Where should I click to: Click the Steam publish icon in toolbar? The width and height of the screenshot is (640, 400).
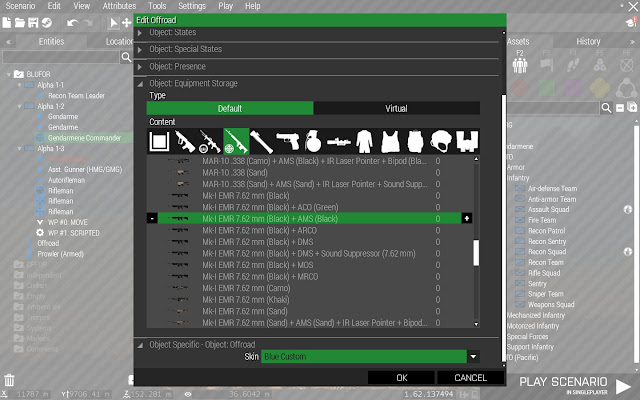pos(47,22)
